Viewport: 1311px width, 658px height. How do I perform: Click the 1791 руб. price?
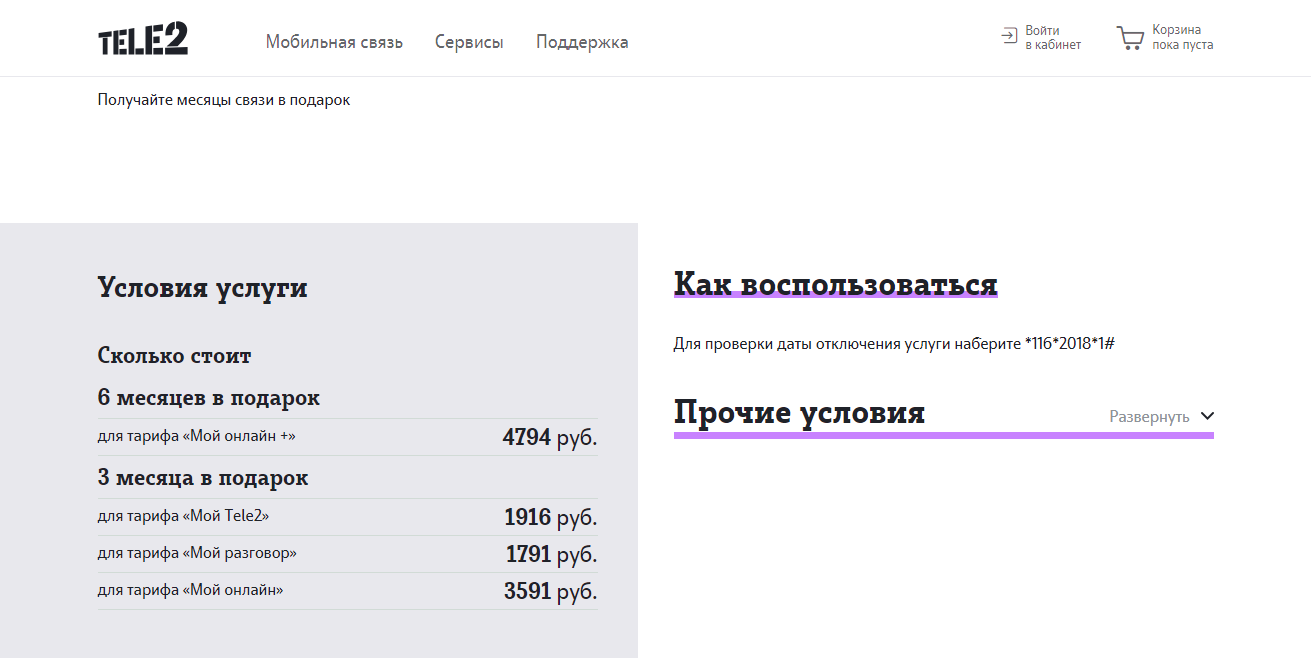pyautogui.click(x=552, y=554)
